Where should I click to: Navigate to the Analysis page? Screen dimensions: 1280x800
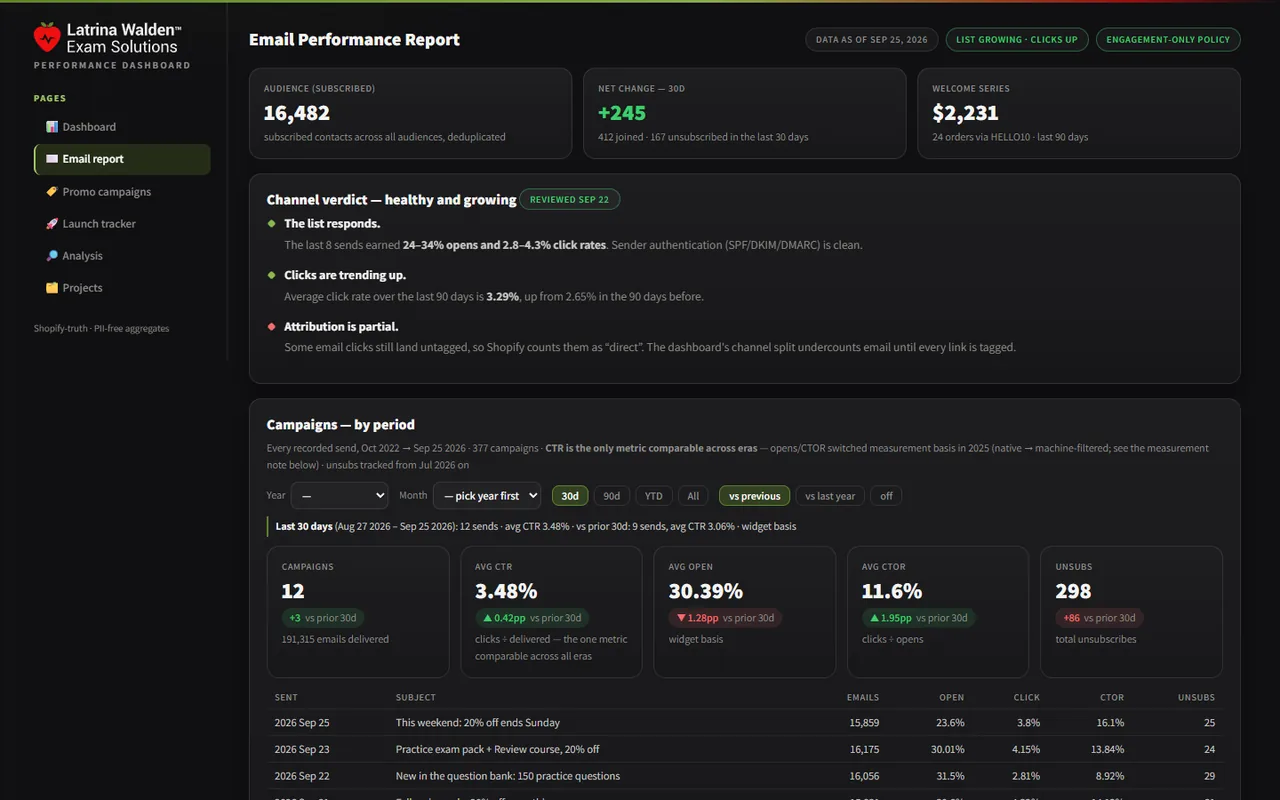tap(122, 256)
